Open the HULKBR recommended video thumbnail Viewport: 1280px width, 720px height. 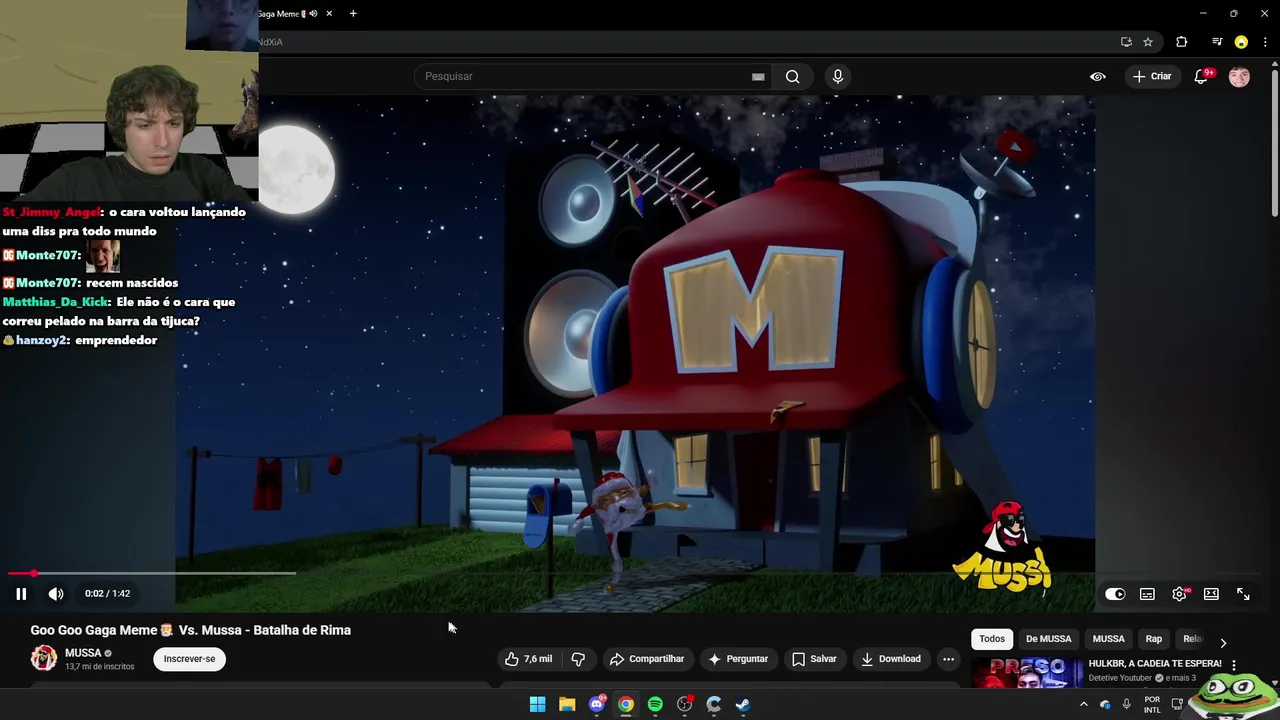[x=1027, y=673]
